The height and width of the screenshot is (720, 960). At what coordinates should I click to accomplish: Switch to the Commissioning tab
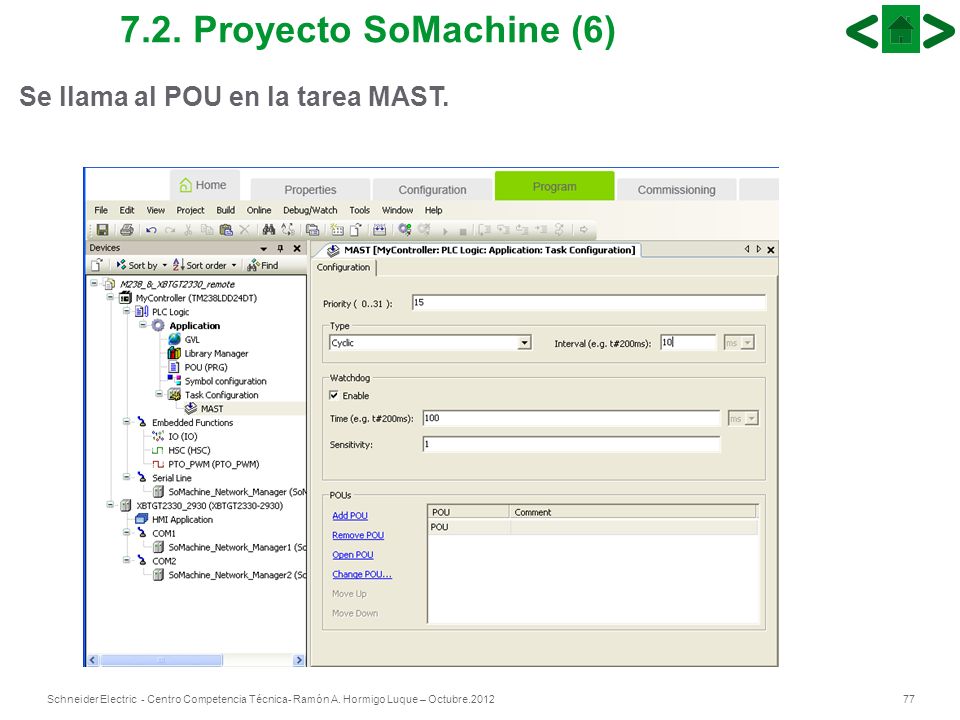coord(677,190)
